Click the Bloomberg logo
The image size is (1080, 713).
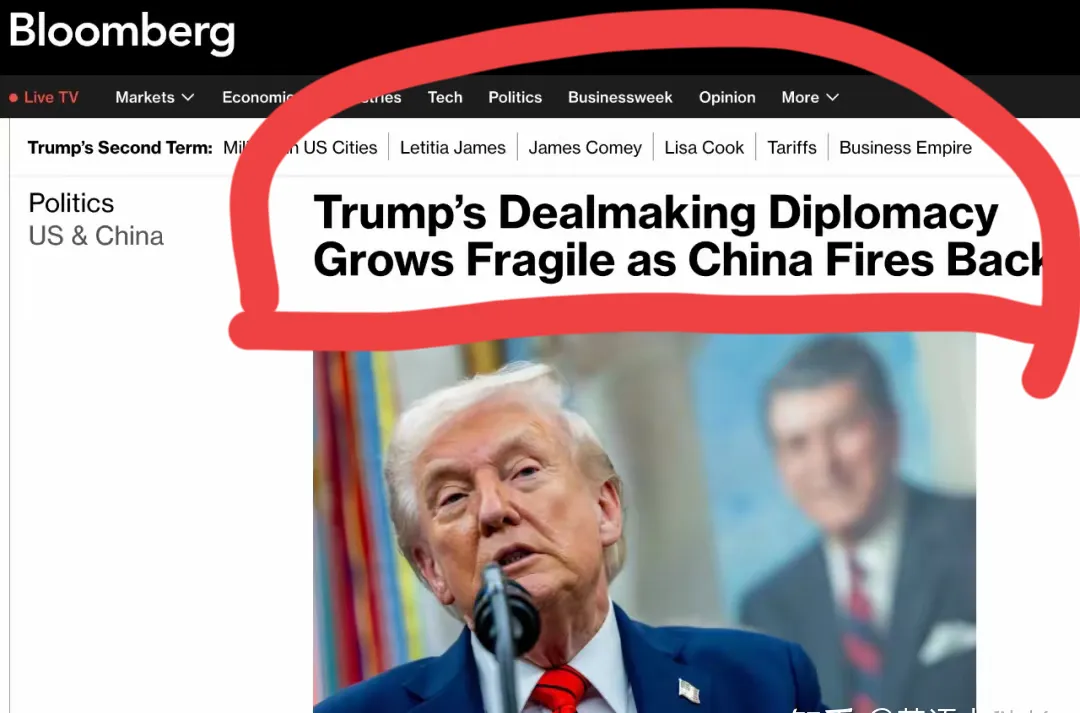[122, 32]
